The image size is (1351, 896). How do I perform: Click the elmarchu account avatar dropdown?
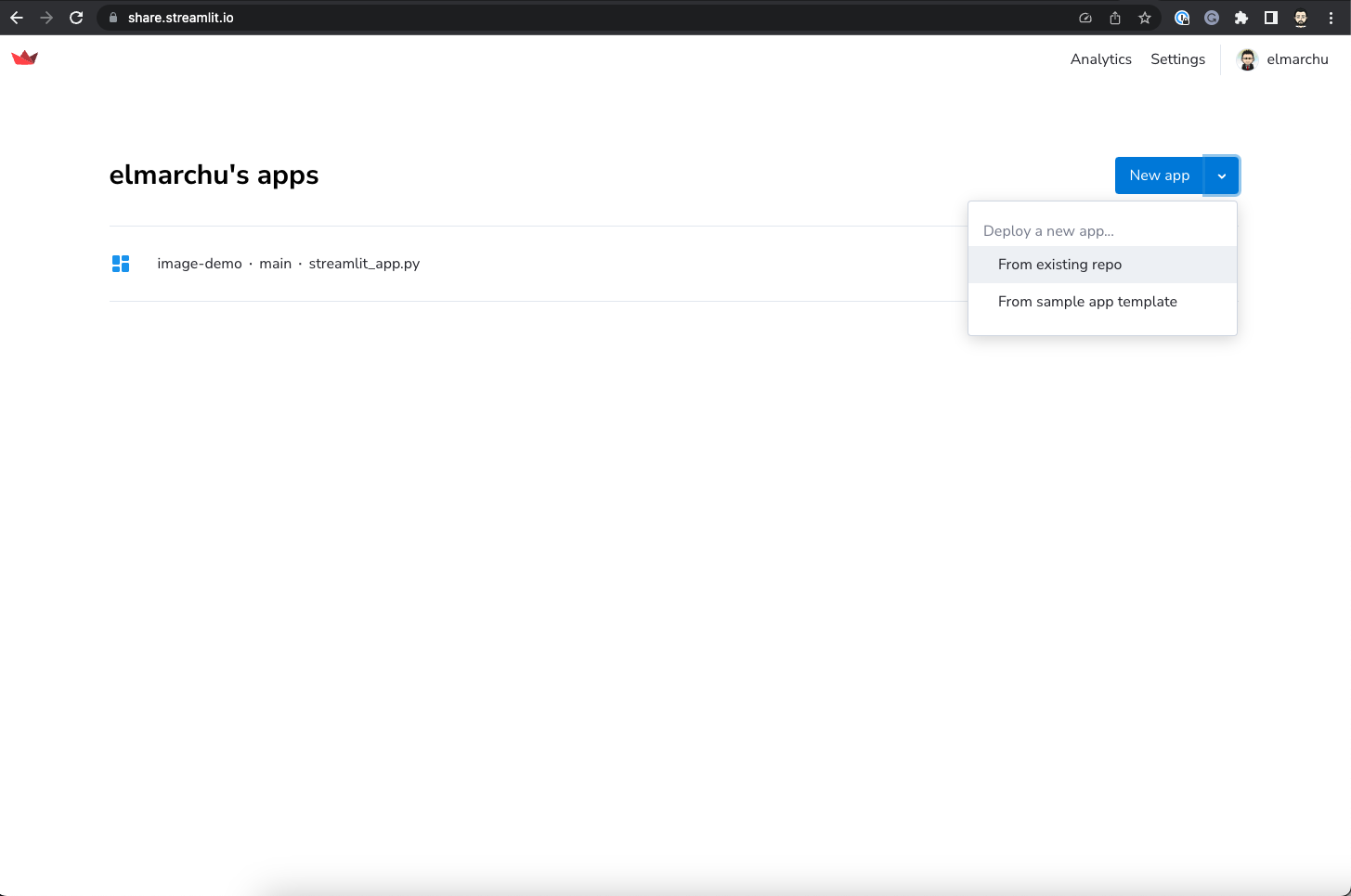[x=1282, y=58]
